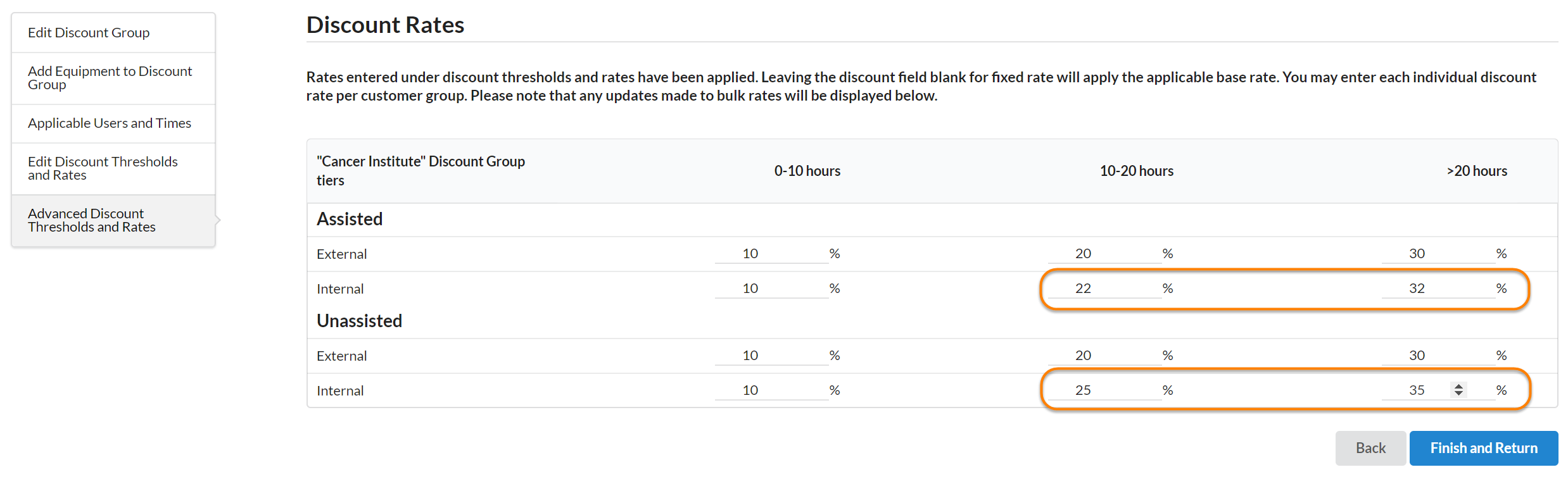
Task: Click Assisted External 0-10 hours rate field
Action: (x=771, y=254)
